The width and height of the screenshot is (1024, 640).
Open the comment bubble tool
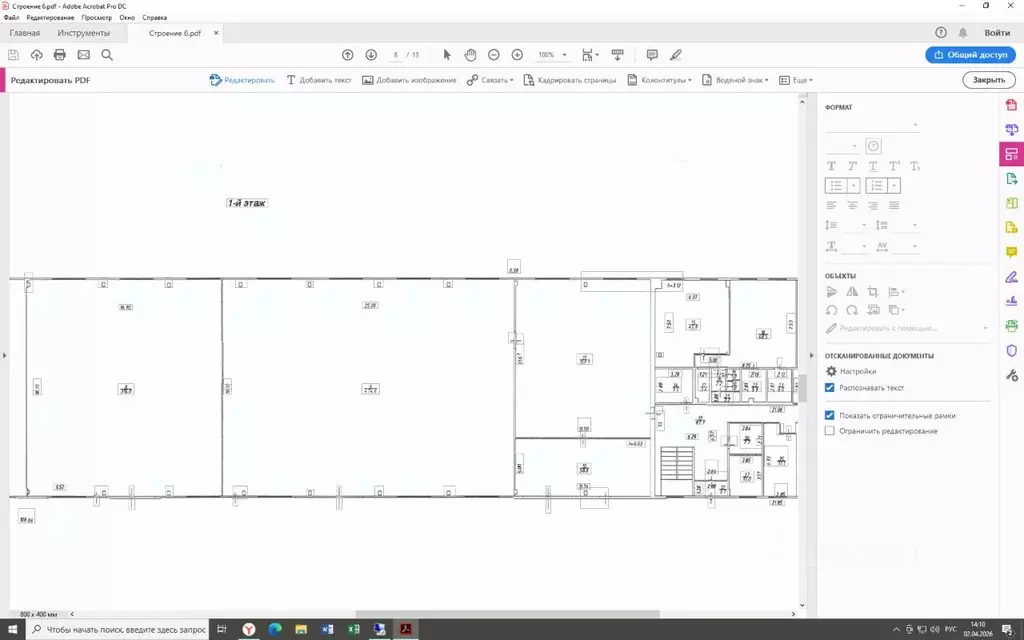point(652,55)
